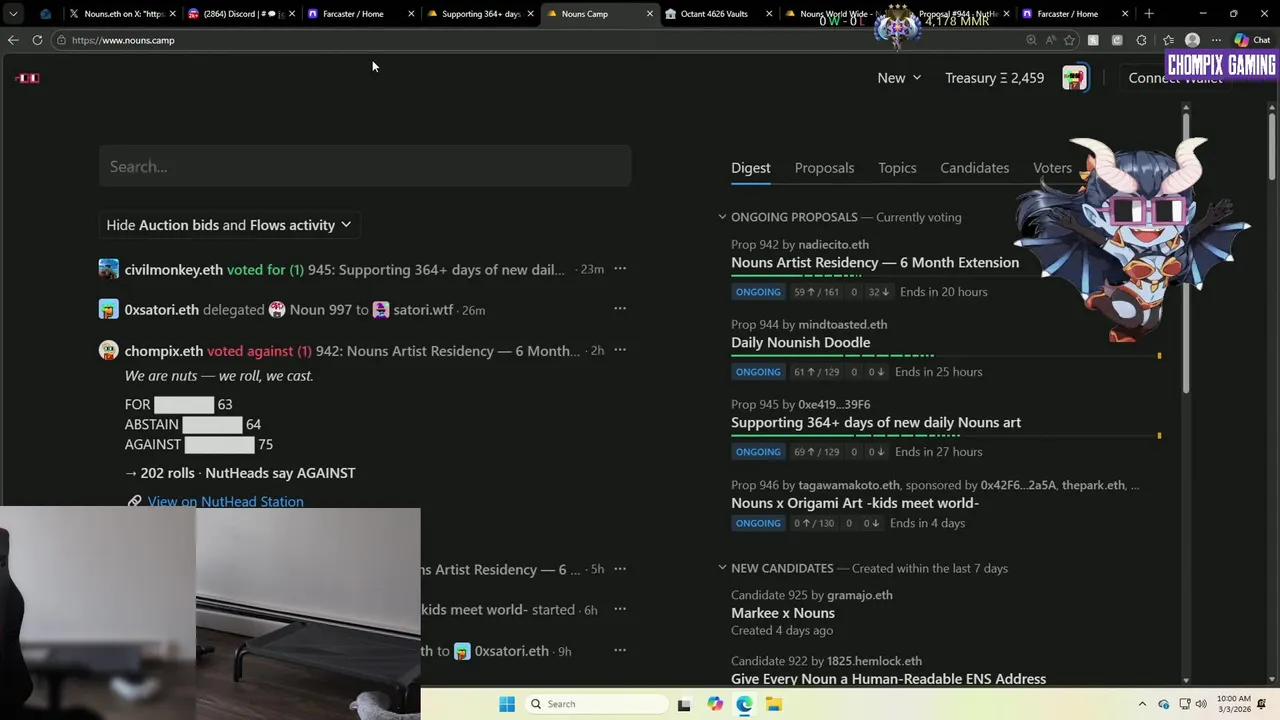Open the browser profile avatar
Screen dimensions: 1280x720
(1192, 40)
